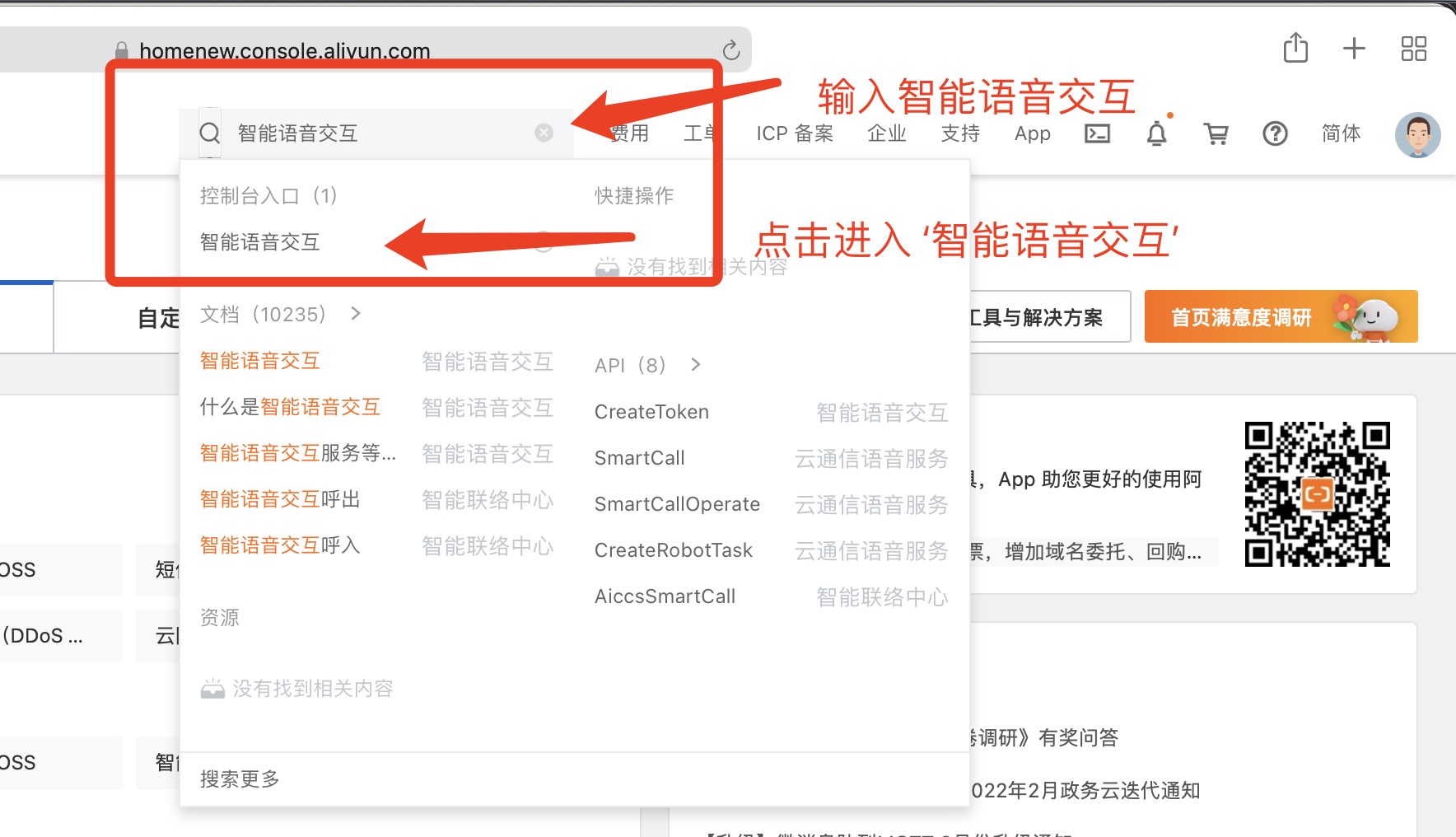Open the 智能语音交互呼入 document
Screen dimensions: 1456x837
280,545
